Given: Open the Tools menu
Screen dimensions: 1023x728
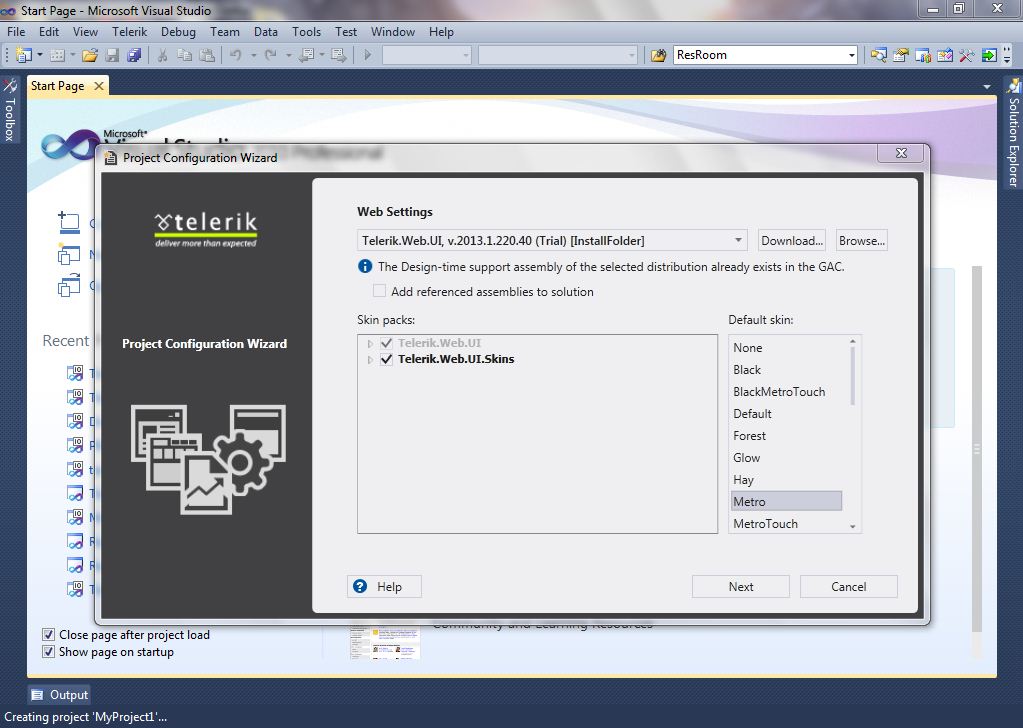Looking at the screenshot, I should tap(306, 32).
